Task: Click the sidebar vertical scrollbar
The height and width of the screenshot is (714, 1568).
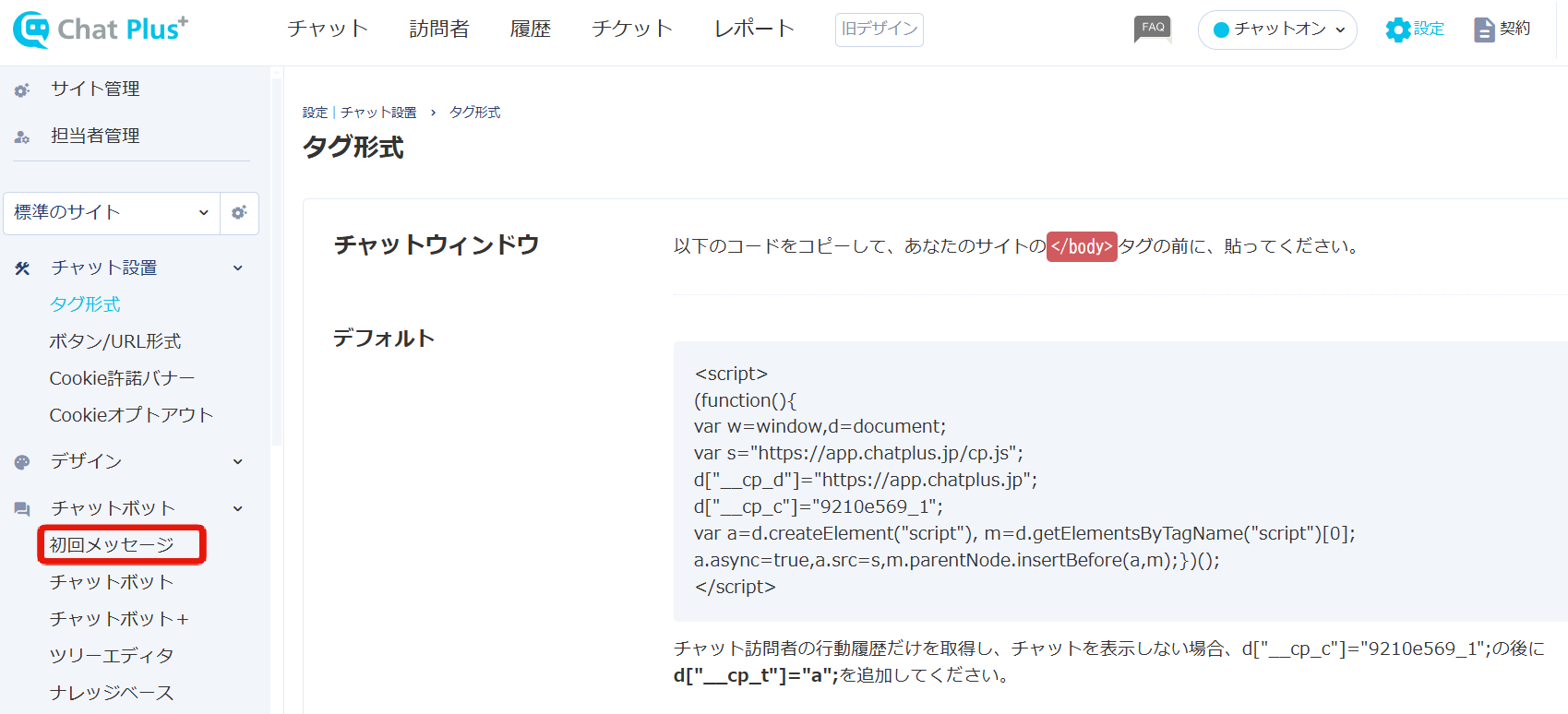Action: (277, 261)
